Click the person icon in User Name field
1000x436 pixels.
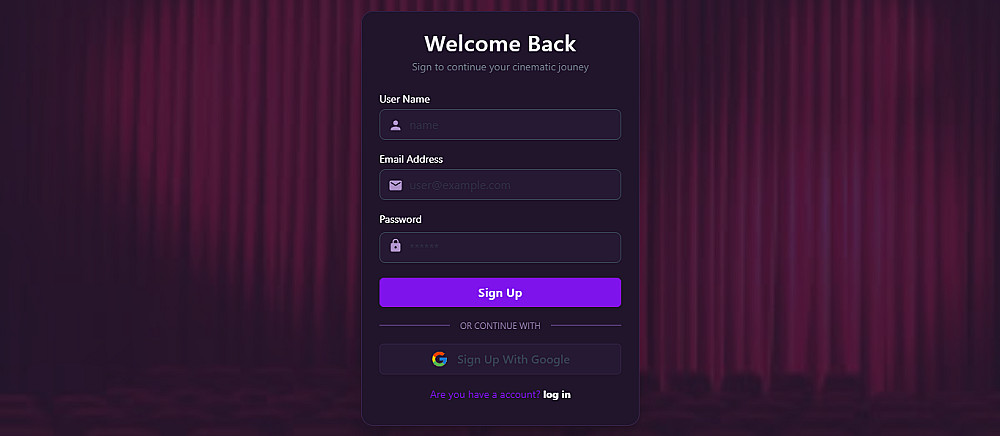click(x=396, y=125)
